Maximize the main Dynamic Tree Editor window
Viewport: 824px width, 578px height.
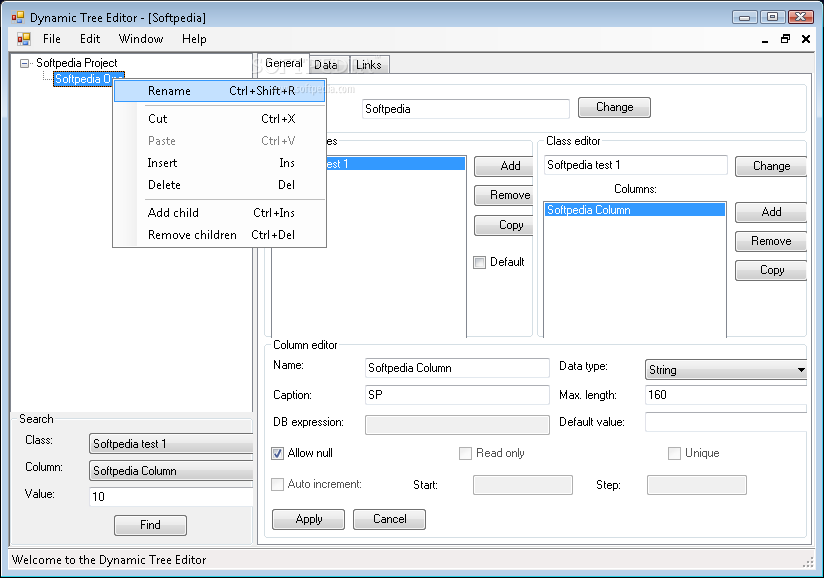(772, 17)
